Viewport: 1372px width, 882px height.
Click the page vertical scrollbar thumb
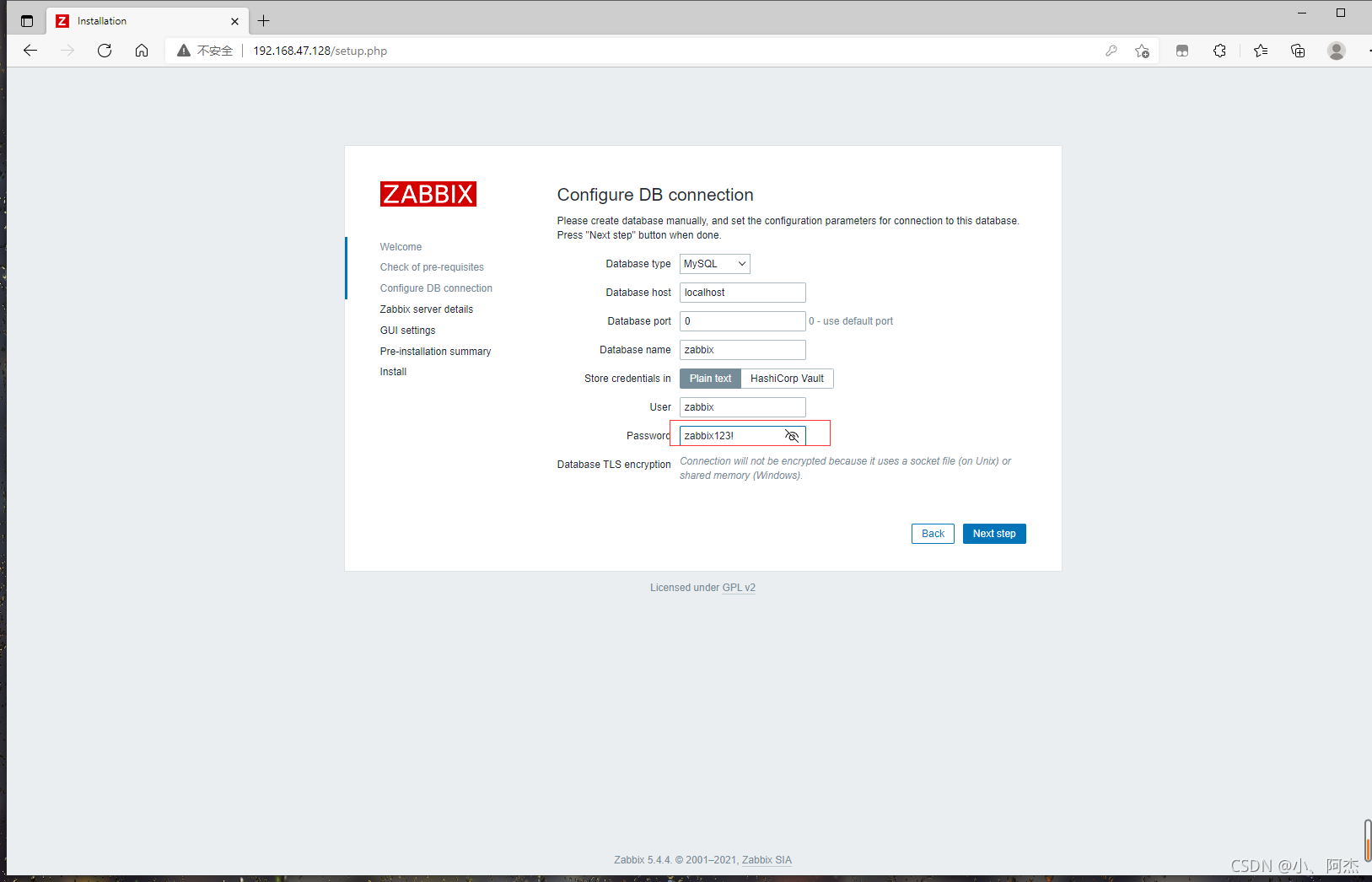[1367, 840]
